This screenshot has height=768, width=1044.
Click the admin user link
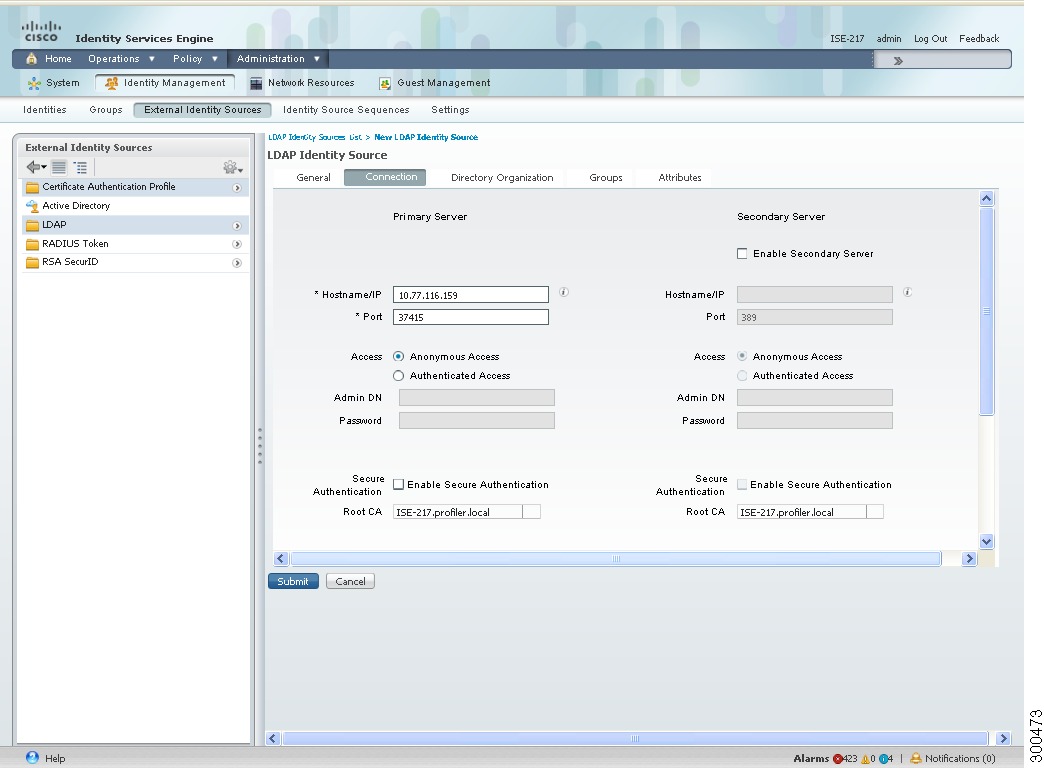(x=889, y=39)
